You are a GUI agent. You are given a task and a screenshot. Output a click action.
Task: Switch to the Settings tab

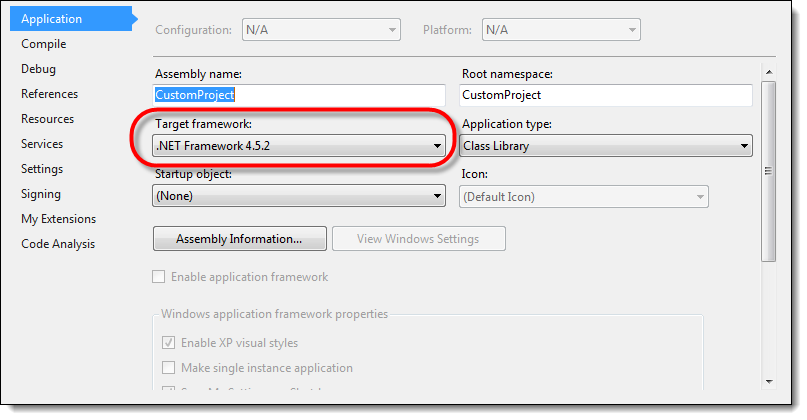click(42, 169)
